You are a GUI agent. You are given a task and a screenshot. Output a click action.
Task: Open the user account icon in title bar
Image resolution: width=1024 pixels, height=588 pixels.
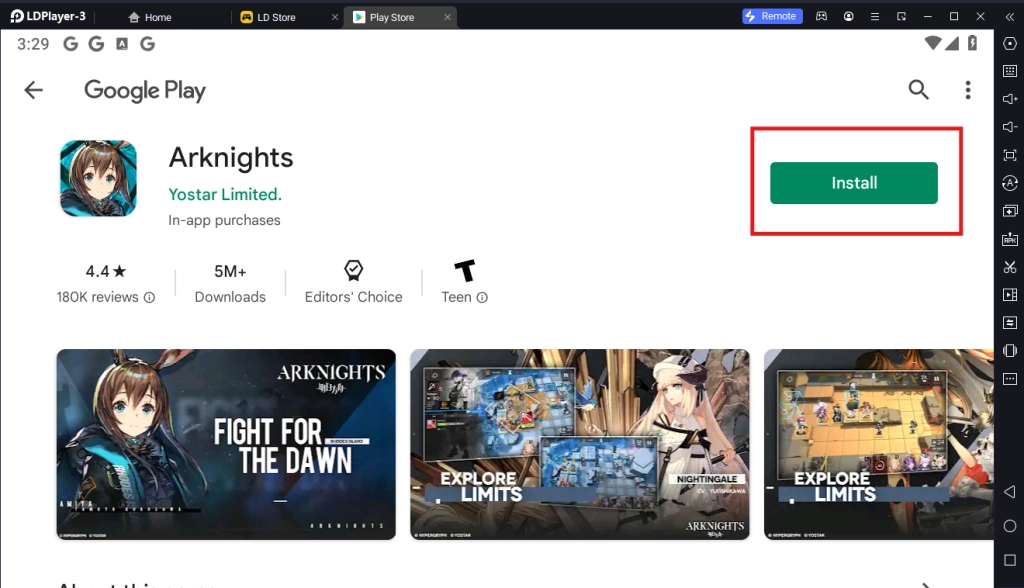coord(848,16)
